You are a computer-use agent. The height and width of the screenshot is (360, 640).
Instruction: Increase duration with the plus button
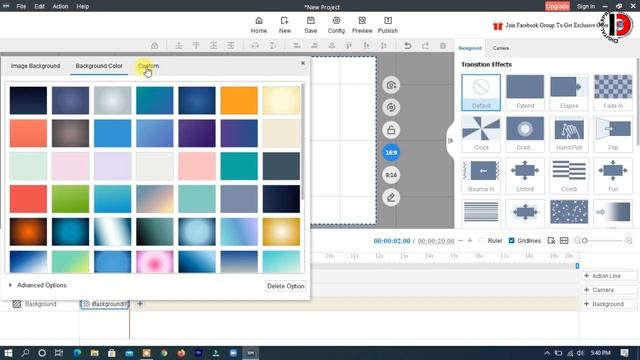pos(470,241)
